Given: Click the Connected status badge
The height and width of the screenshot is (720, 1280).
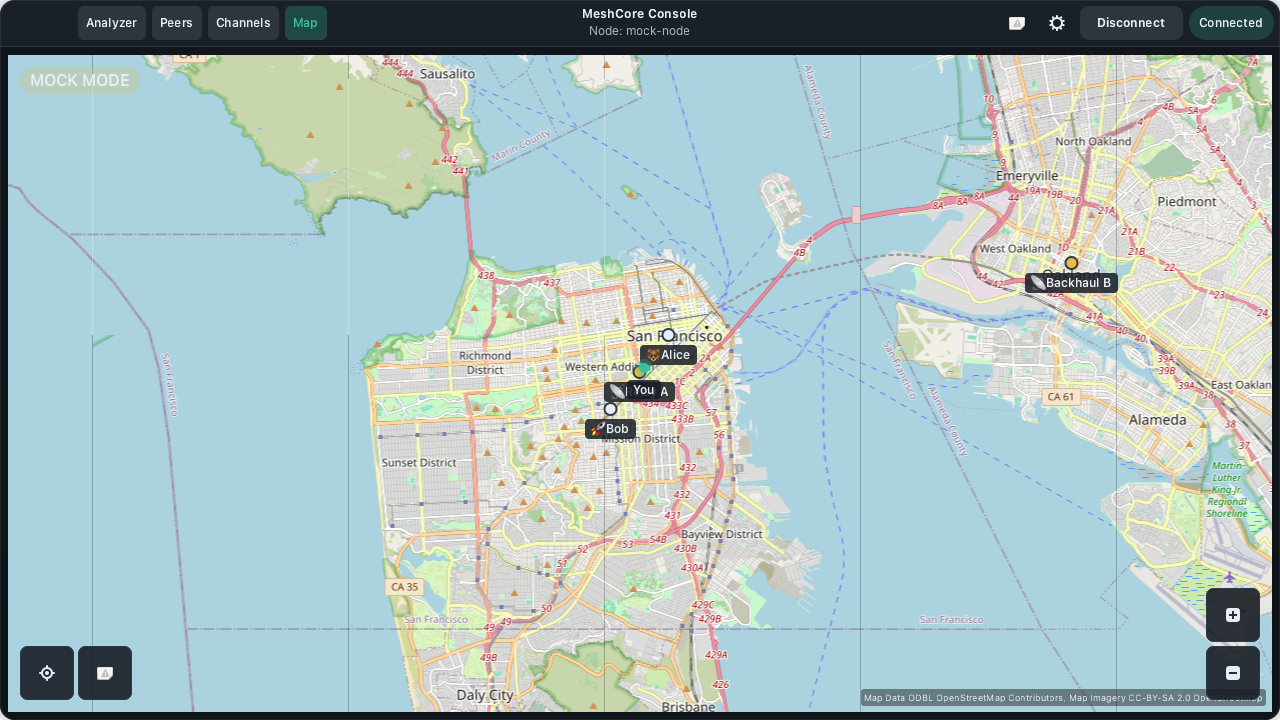Looking at the screenshot, I should click(x=1230, y=23).
